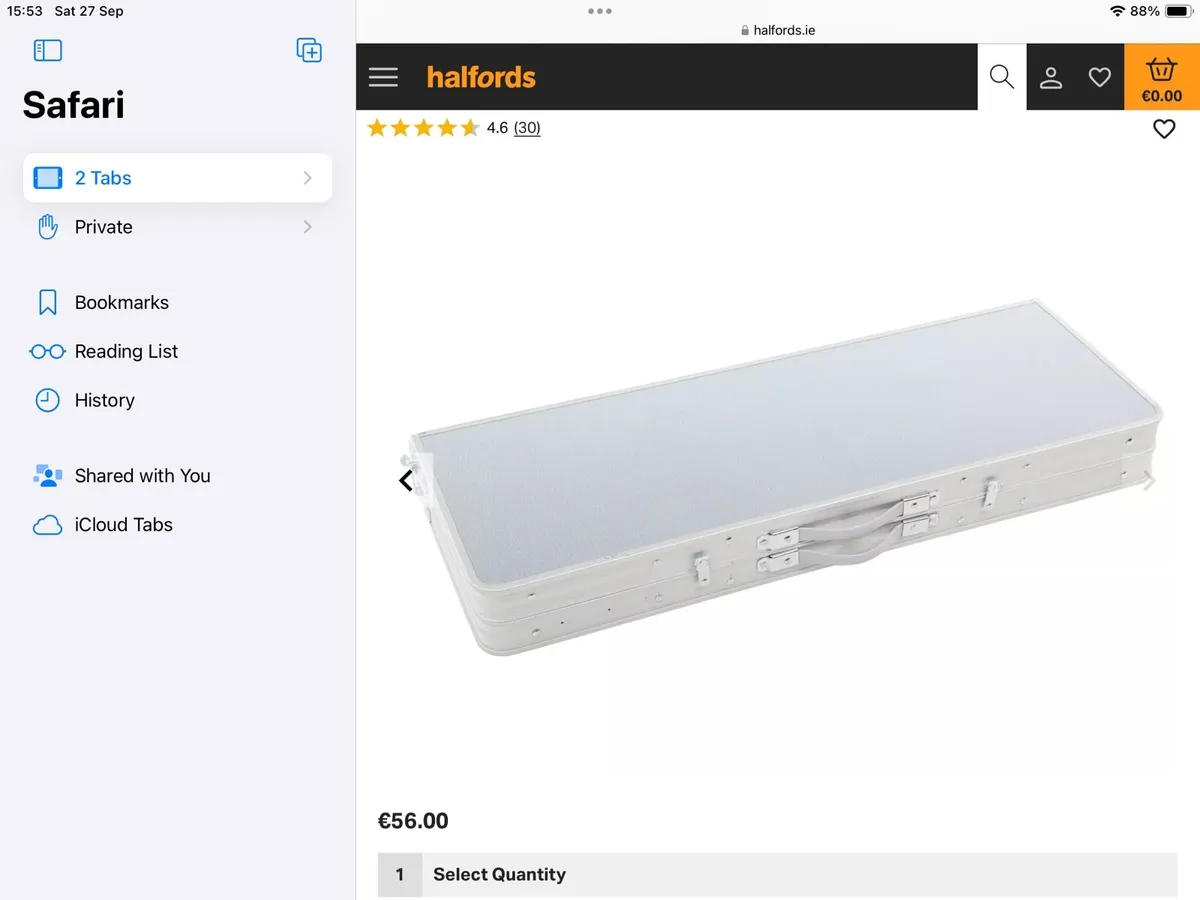Open the Select Quantity dropdown

tap(777, 874)
